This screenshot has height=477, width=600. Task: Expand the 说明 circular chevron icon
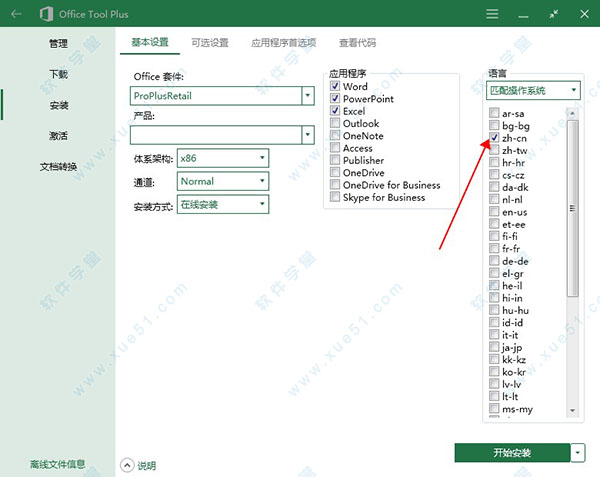tap(127, 465)
